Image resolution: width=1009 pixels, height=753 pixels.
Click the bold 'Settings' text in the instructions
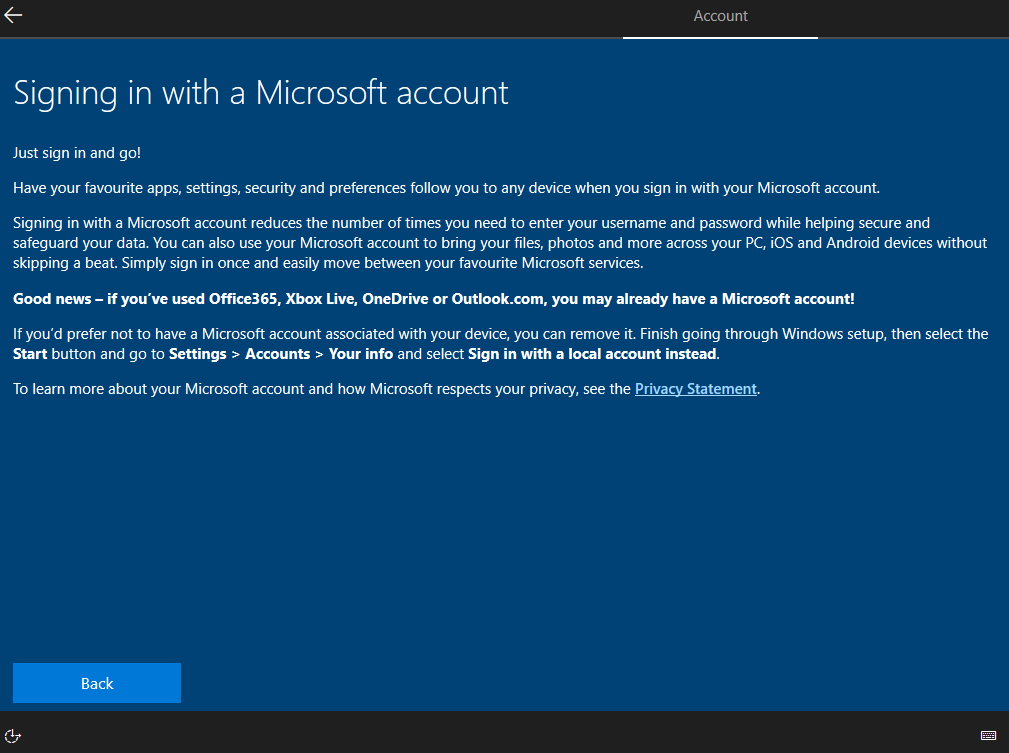pos(198,354)
